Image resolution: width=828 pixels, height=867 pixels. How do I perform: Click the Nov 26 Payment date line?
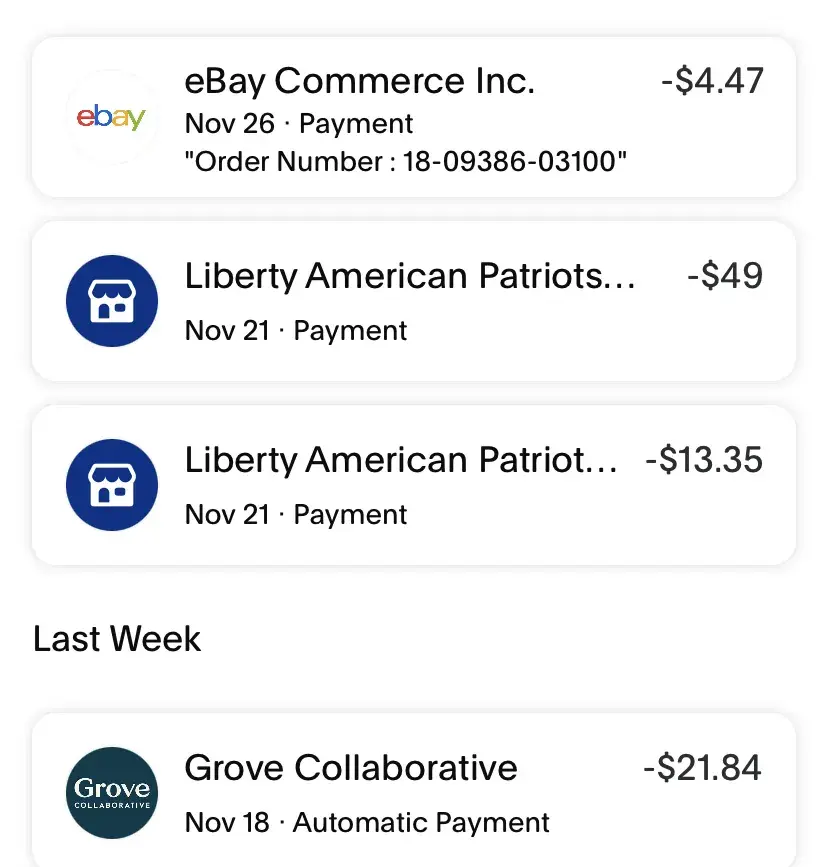coord(299,124)
